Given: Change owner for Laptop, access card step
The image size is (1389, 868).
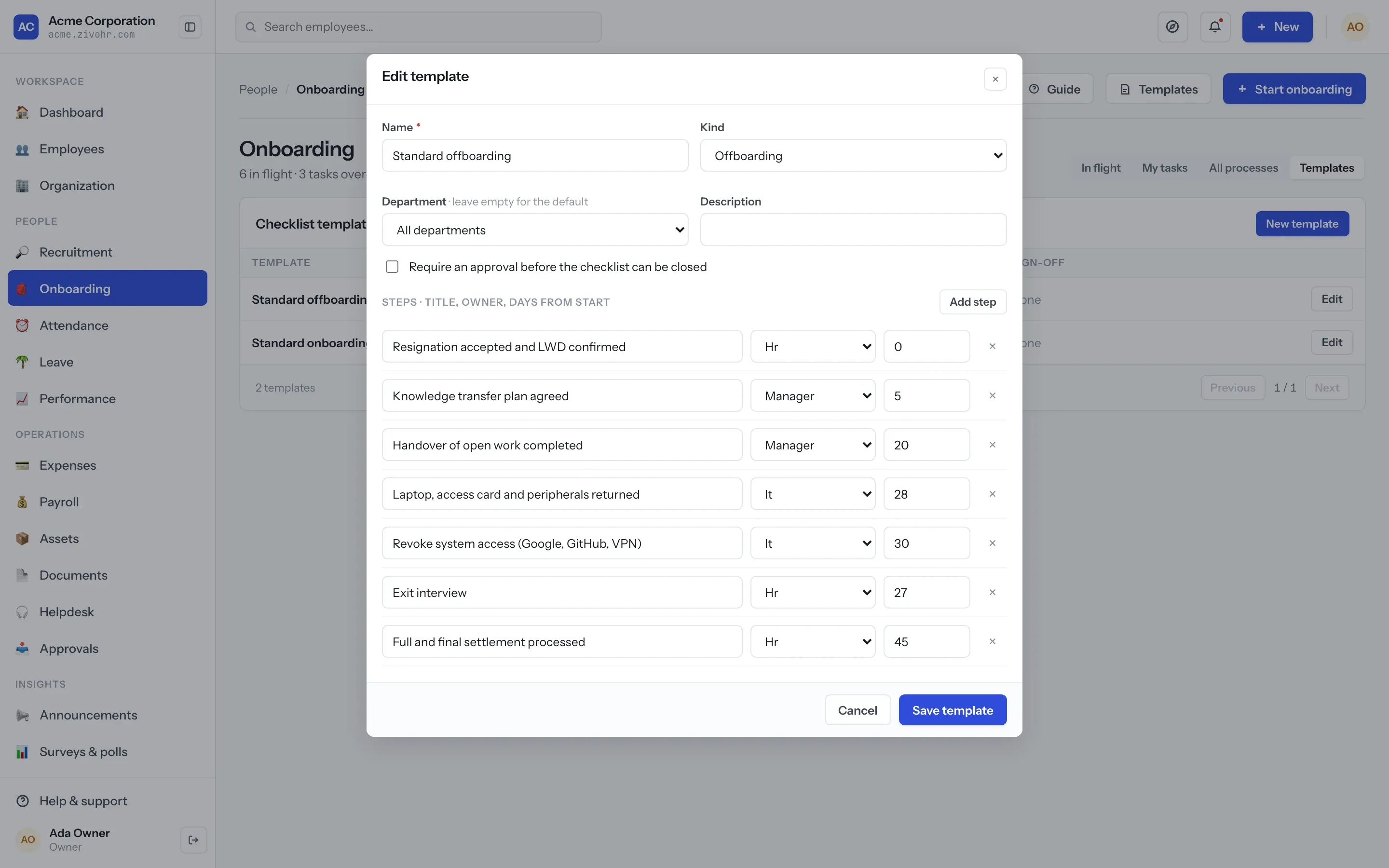Looking at the screenshot, I should pos(813,494).
